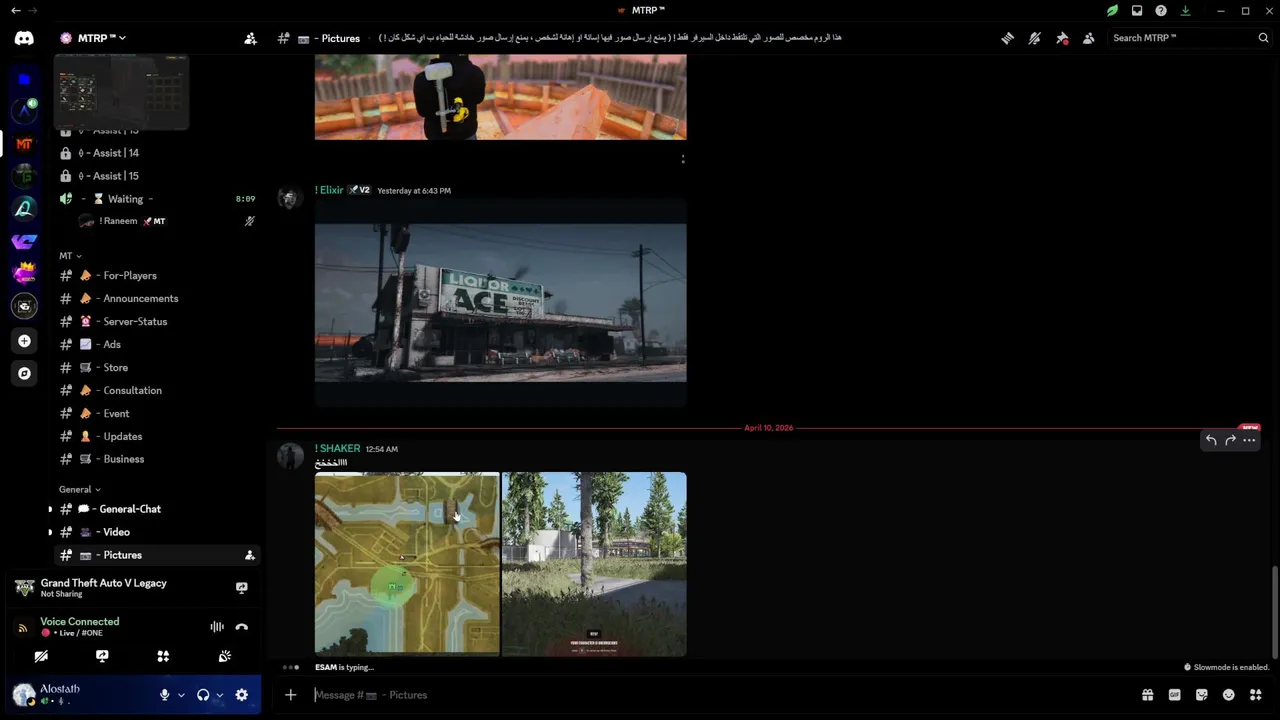Toggle channel notification mute bell
The image size is (1280, 720).
[1035, 38]
